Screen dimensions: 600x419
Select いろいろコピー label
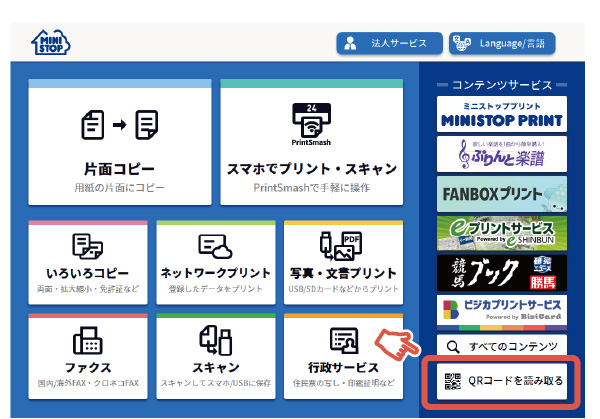(88, 273)
